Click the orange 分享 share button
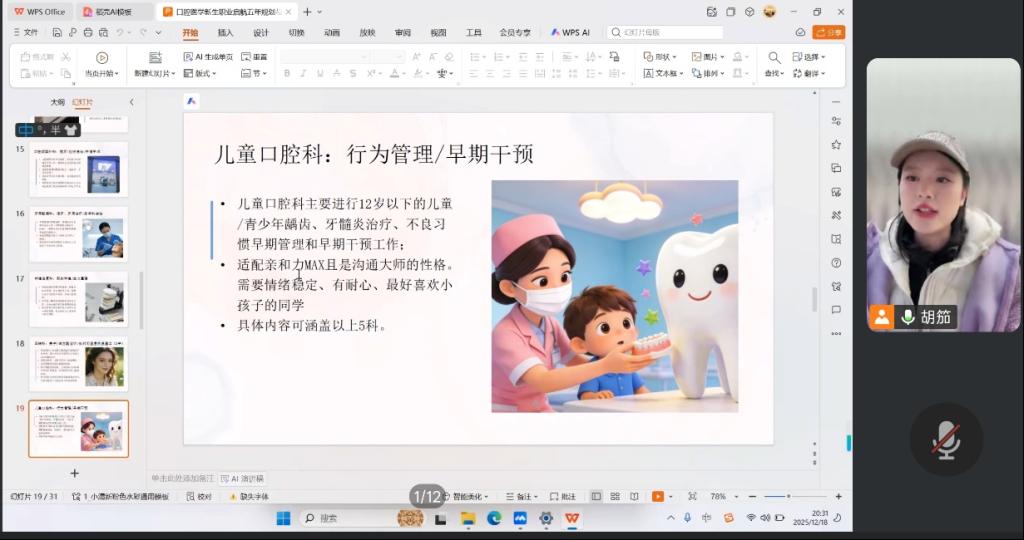This screenshot has height=540, width=1024. pos(828,32)
